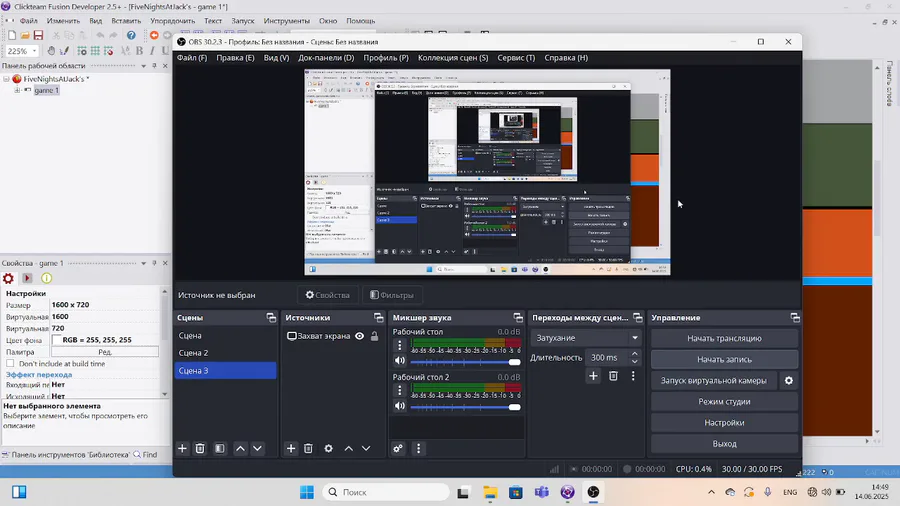The image size is (900, 506).
Task: Click background color swatch RGB 255,255,255
Action: (x=56, y=340)
